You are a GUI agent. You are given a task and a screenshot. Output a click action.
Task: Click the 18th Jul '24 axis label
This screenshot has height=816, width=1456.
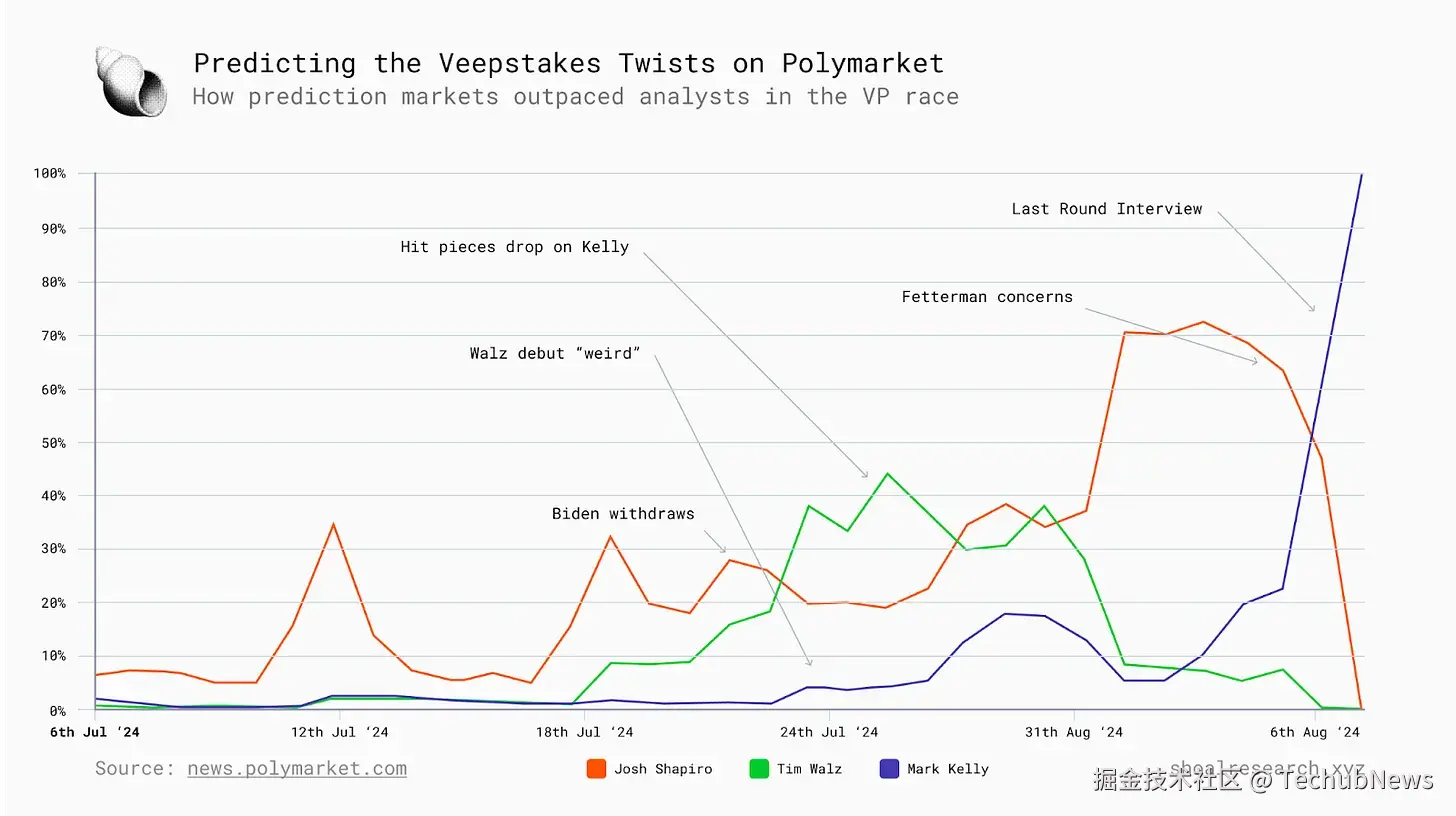tap(585, 732)
